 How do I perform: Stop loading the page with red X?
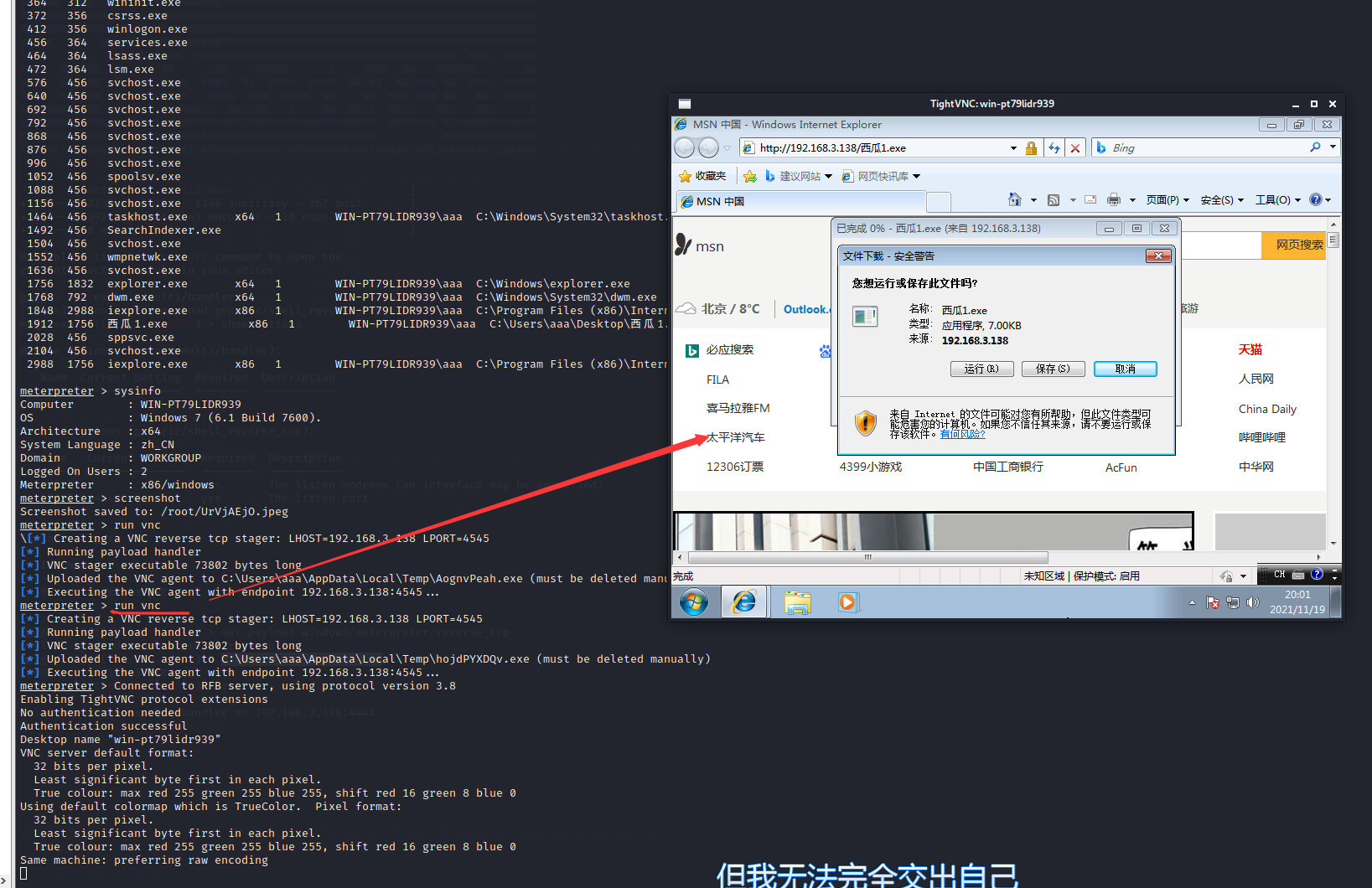(1075, 147)
